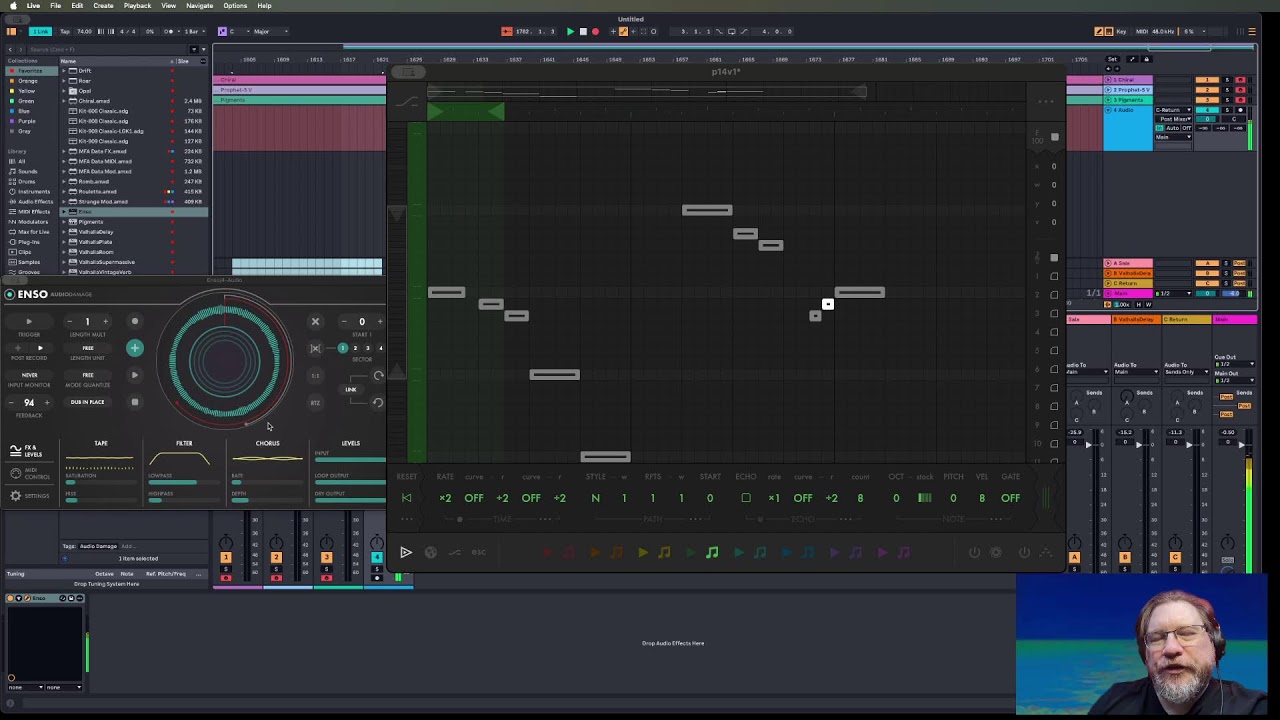
Task: Click the sequencer esc button
Action: [478, 552]
